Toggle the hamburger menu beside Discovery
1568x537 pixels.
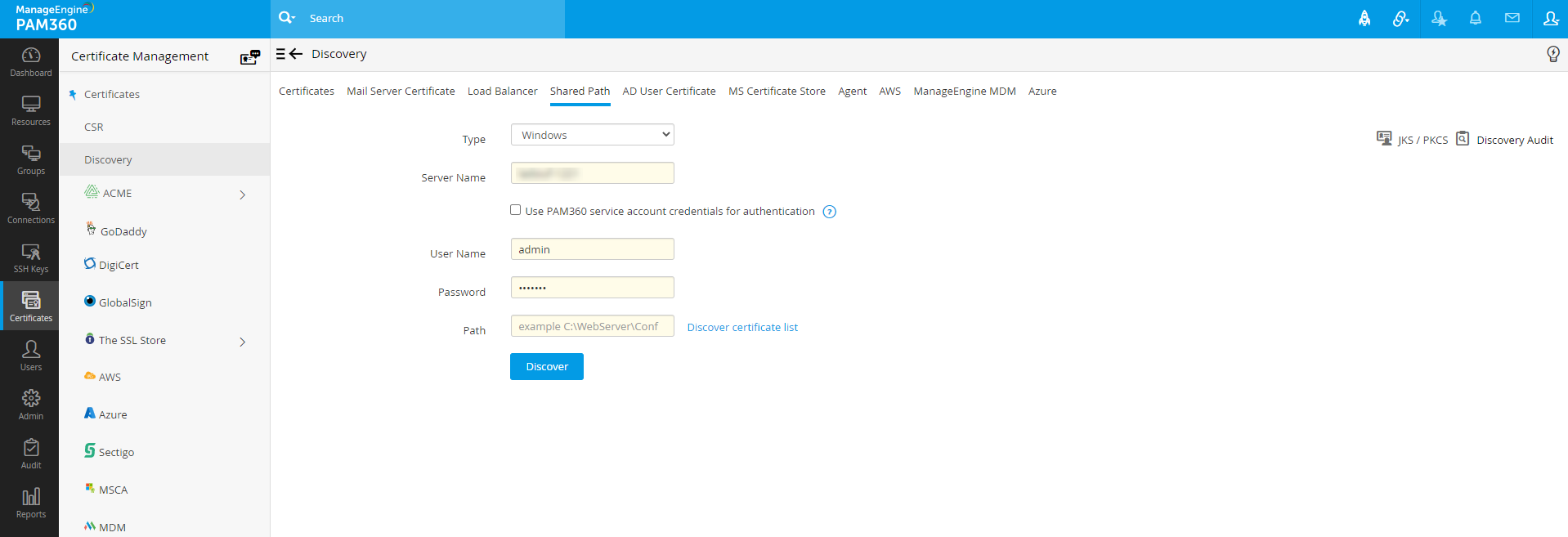pos(280,54)
